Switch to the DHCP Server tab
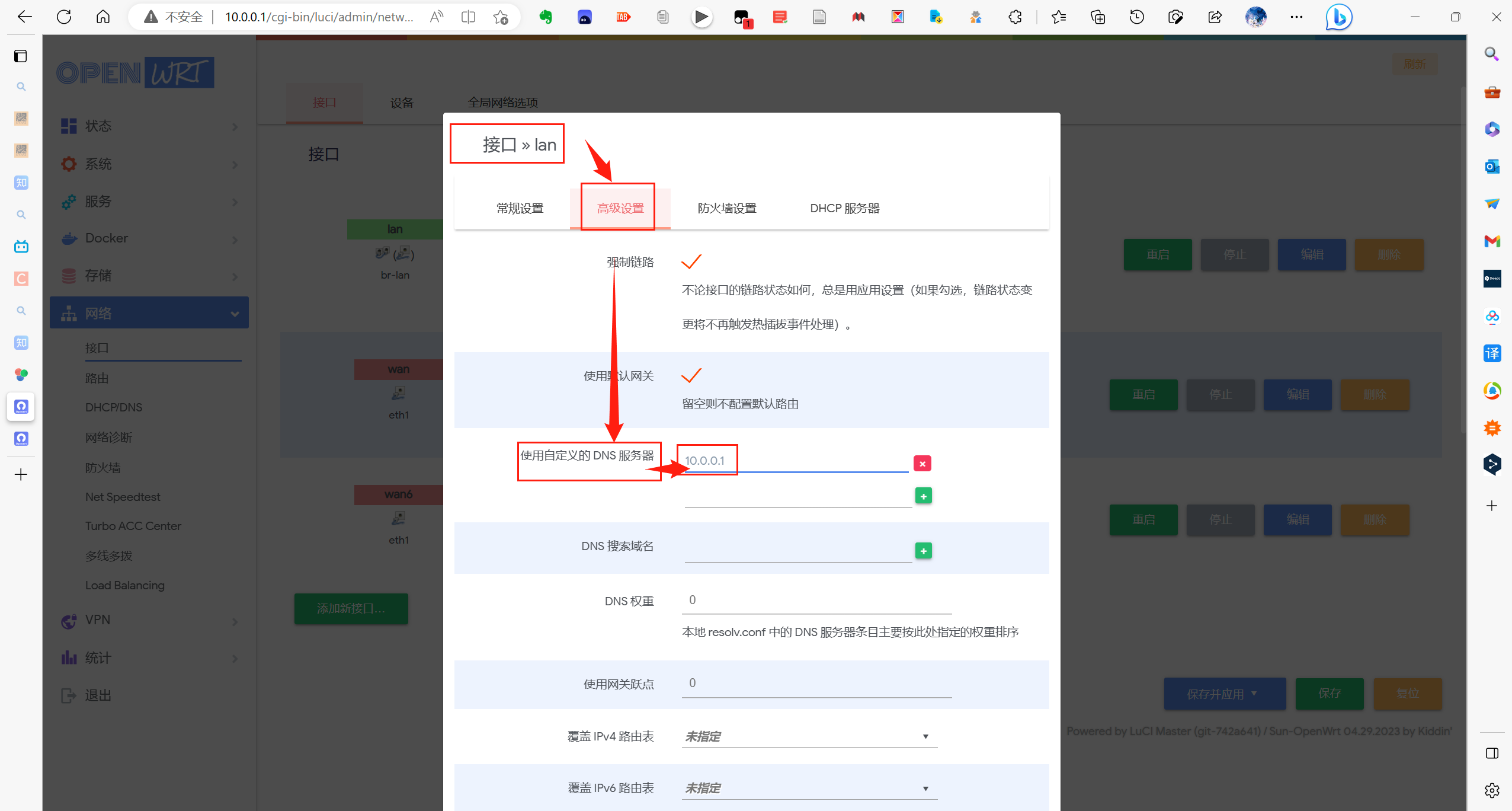This screenshot has height=811, width=1512. point(844,209)
